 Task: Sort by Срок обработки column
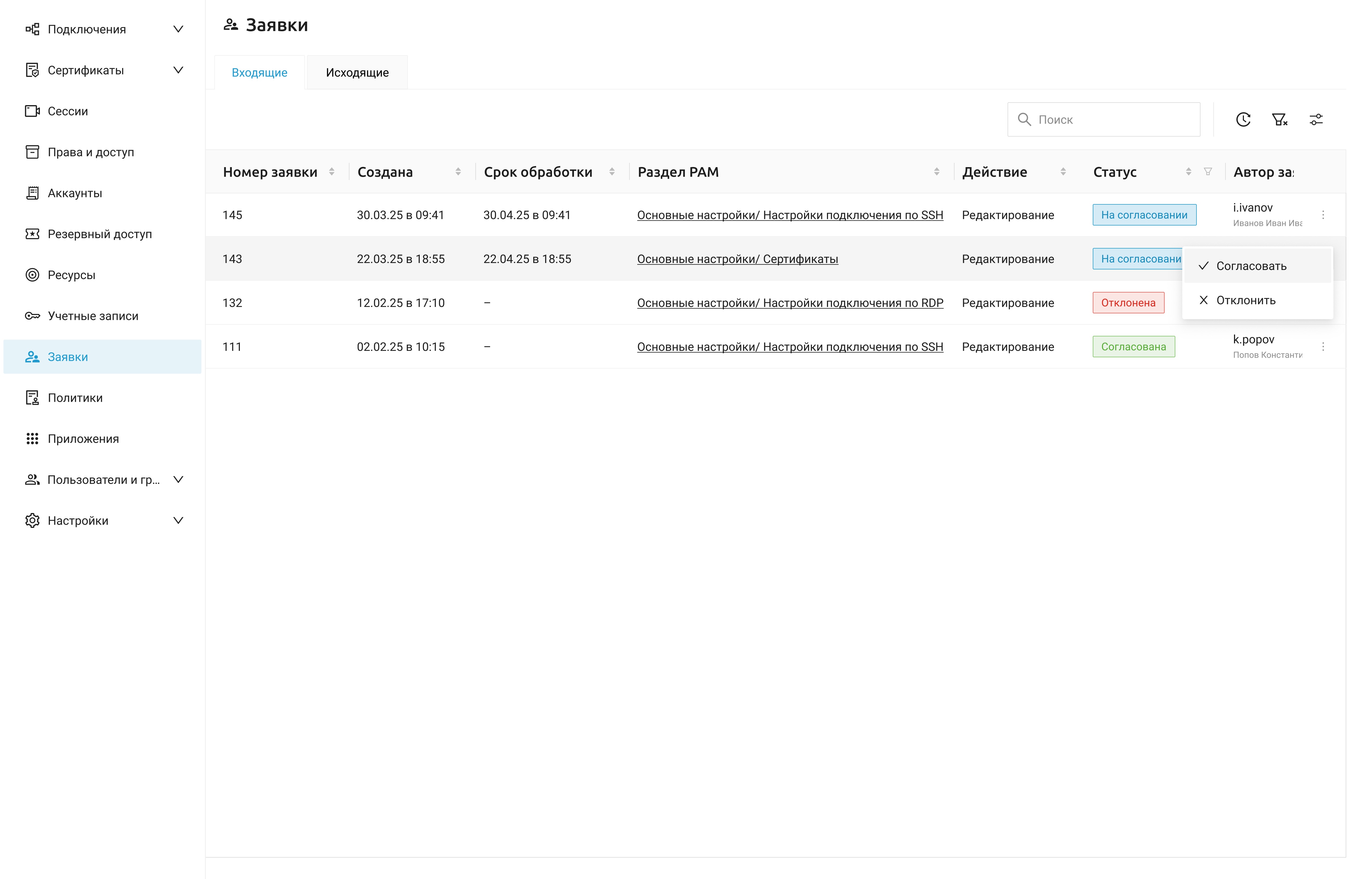click(612, 172)
